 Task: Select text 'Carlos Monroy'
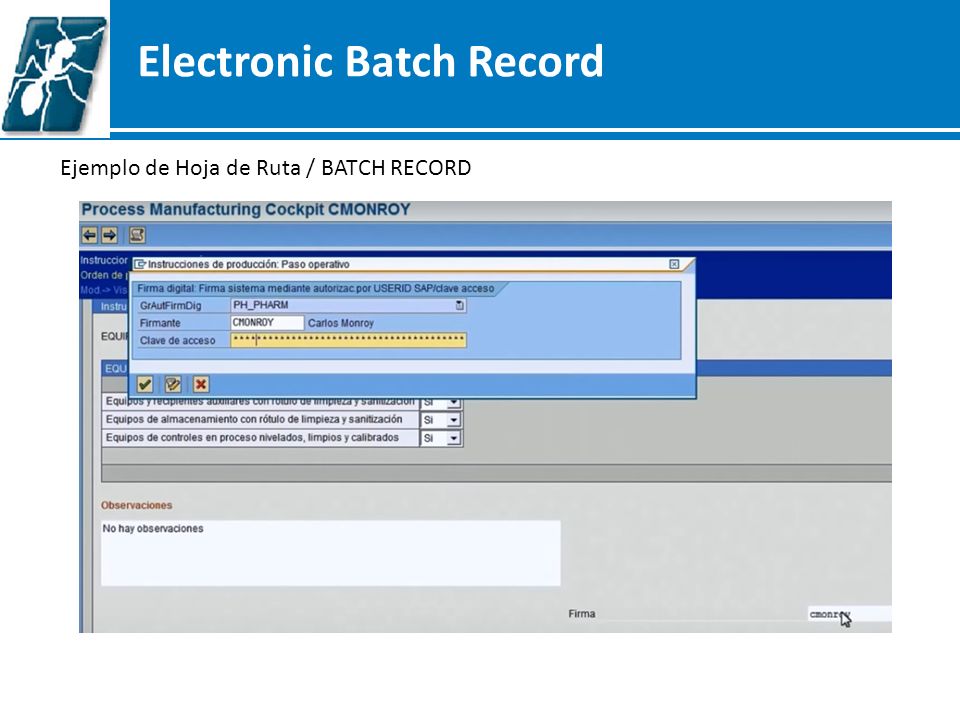(340, 323)
